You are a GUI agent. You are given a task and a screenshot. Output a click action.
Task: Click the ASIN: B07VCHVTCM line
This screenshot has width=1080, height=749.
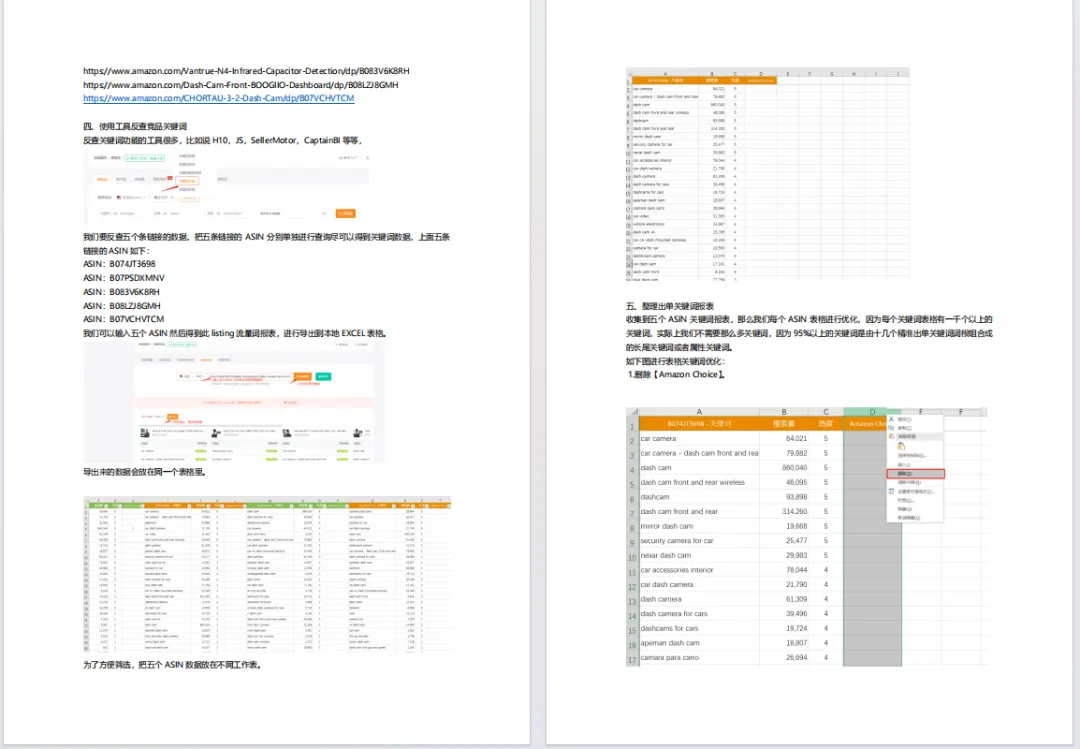(x=124, y=319)
